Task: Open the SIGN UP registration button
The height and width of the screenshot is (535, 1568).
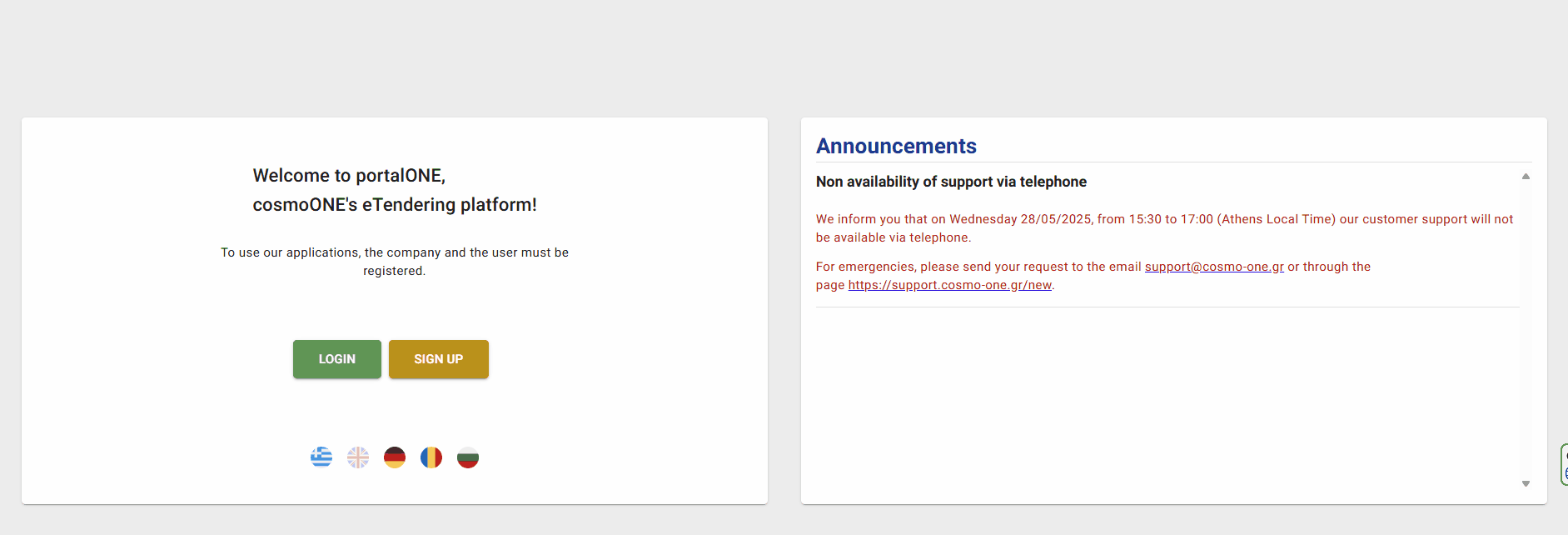Action: (x=439, y=359)
